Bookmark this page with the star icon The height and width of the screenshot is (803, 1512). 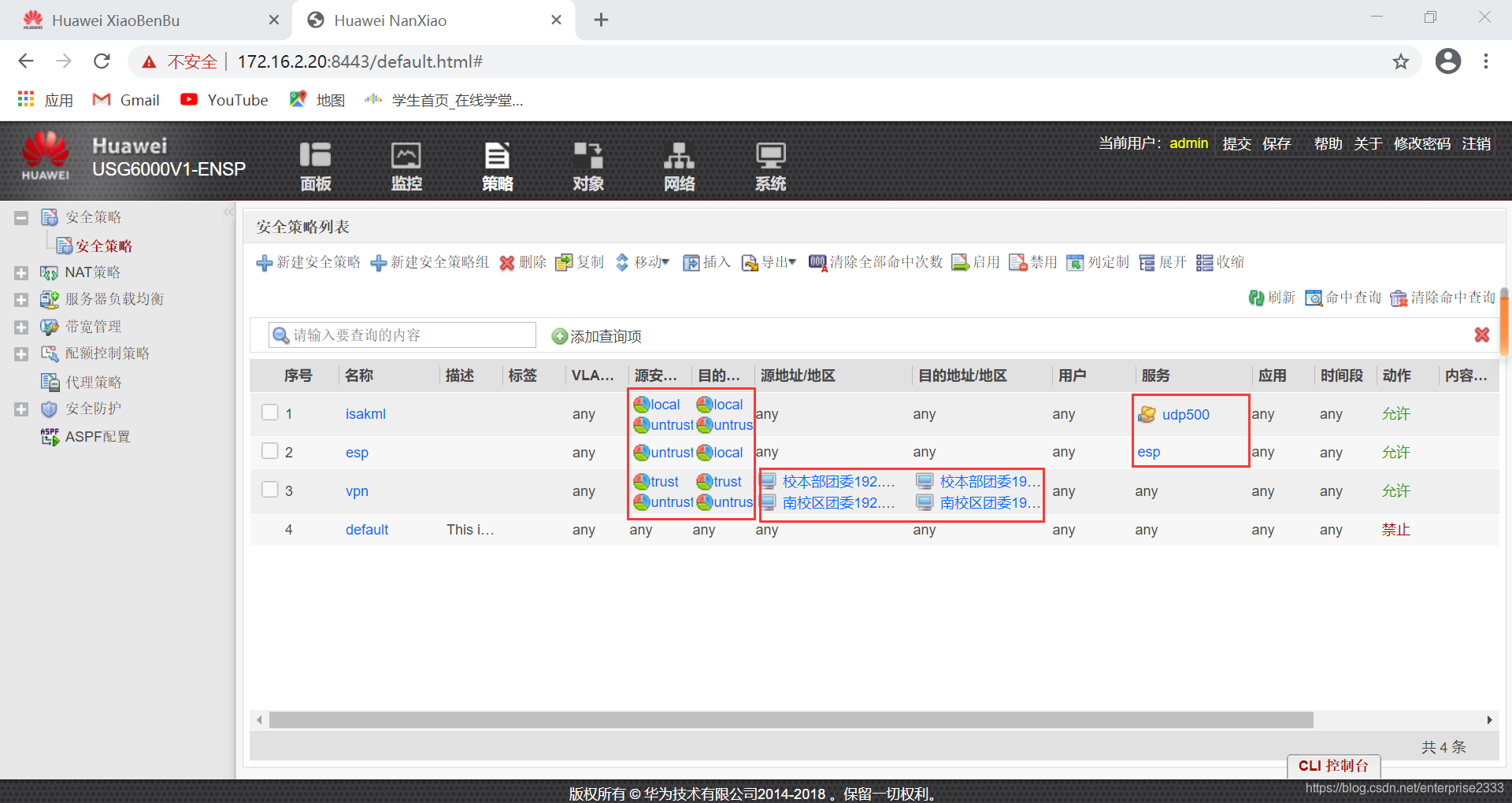tap(1400, 61)
